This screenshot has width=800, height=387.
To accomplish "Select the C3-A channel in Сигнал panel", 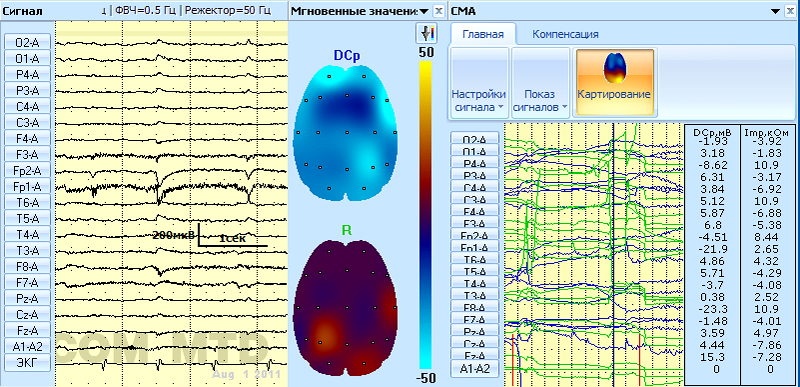I will point(28,122).
